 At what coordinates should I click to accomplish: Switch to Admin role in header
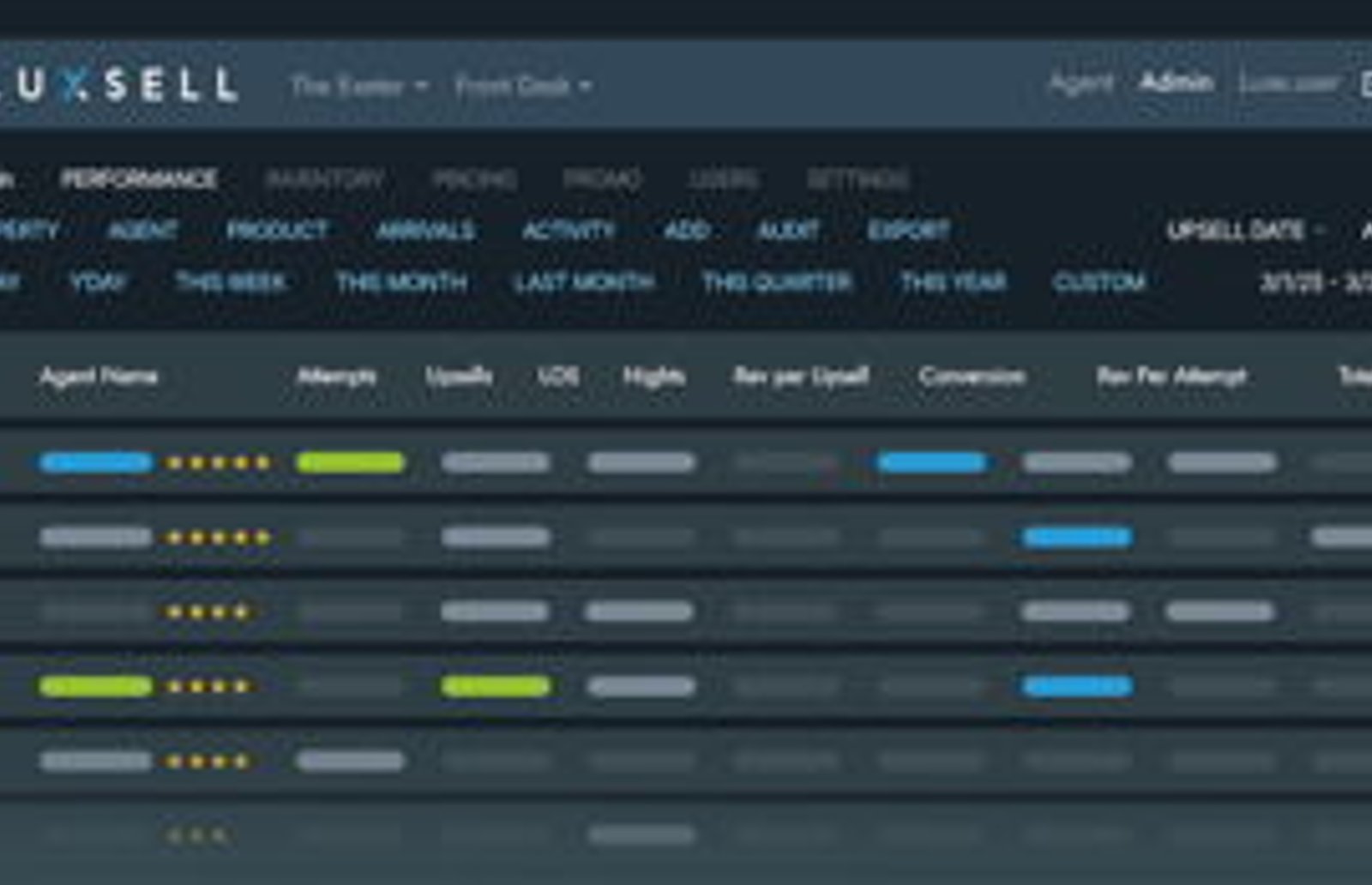[1176, 82]
